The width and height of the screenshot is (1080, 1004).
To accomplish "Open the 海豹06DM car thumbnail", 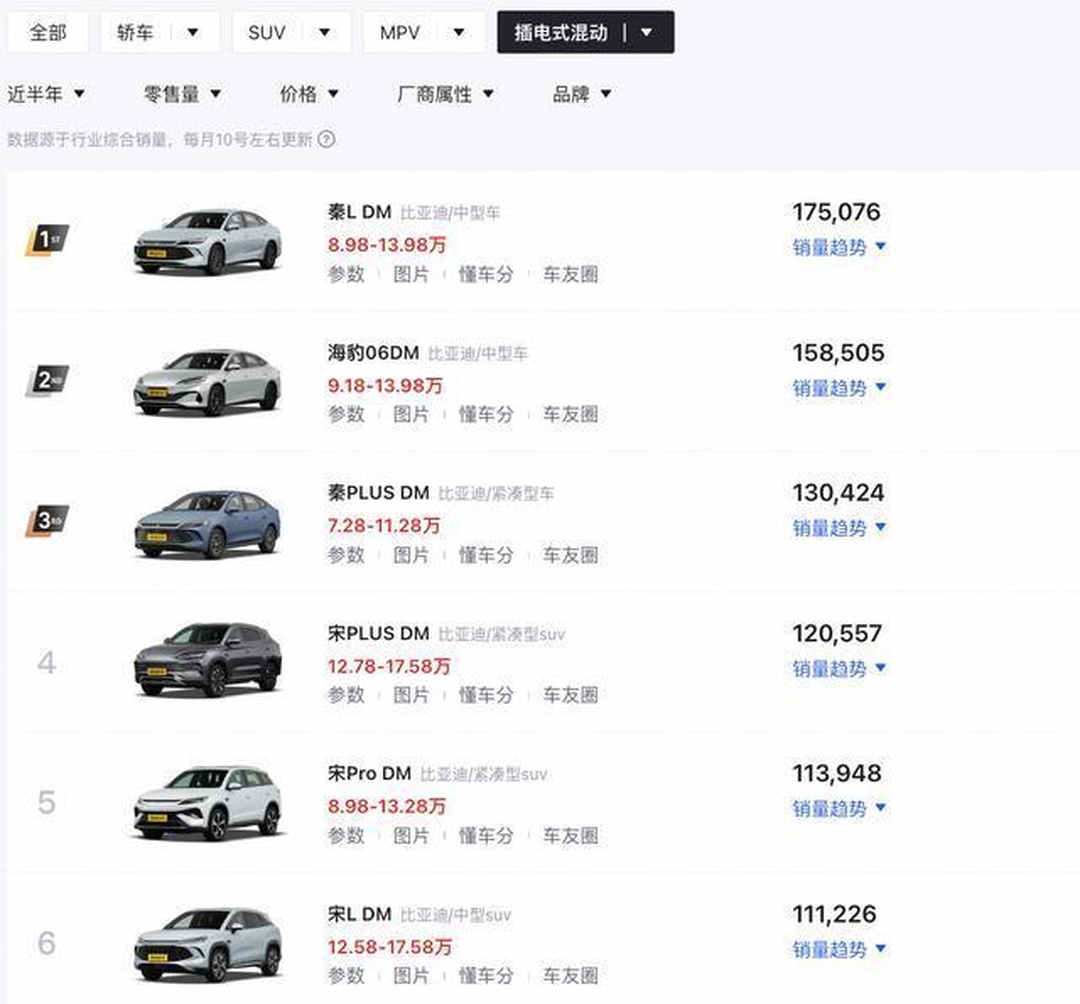I will [207, 382].
